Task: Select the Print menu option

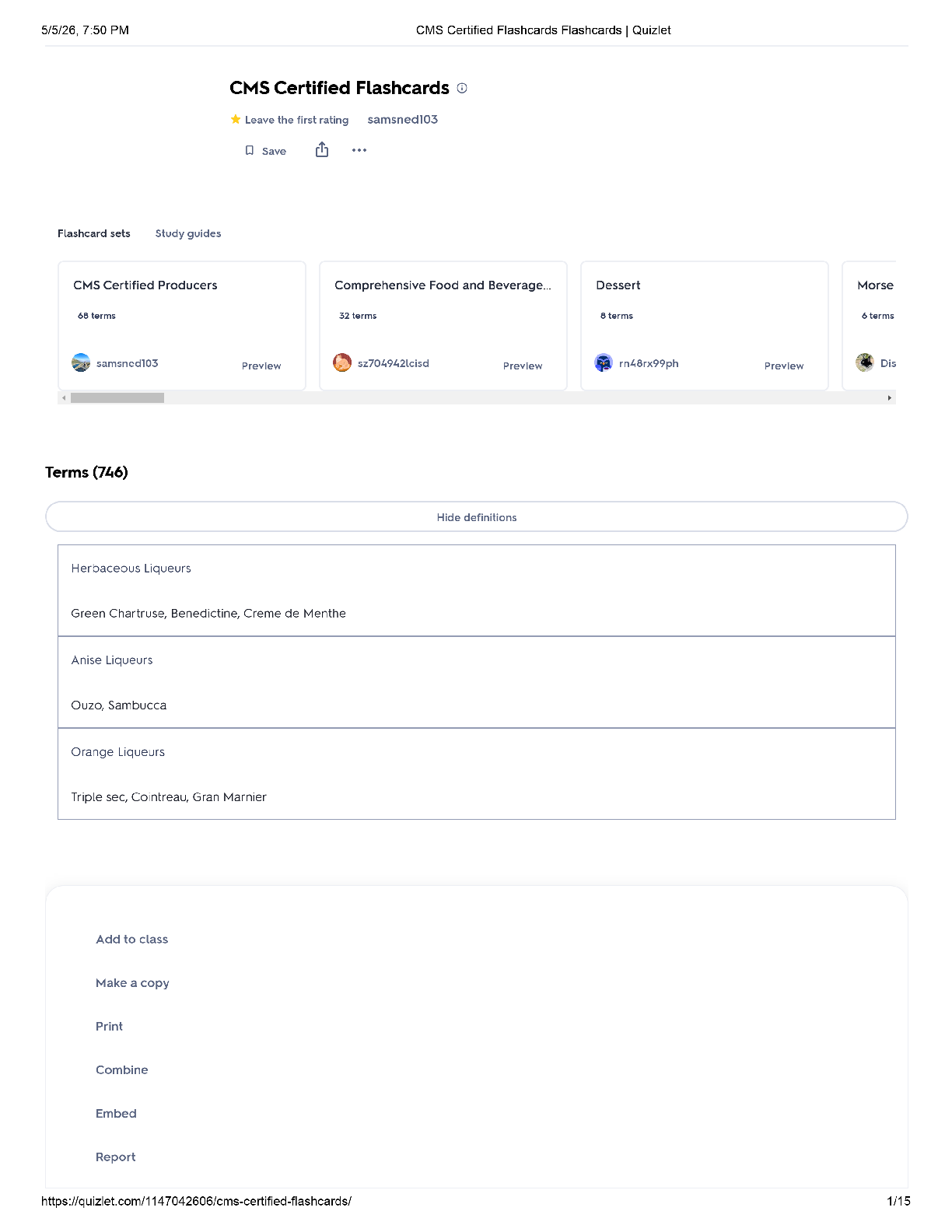Action: pos(110,1026)
